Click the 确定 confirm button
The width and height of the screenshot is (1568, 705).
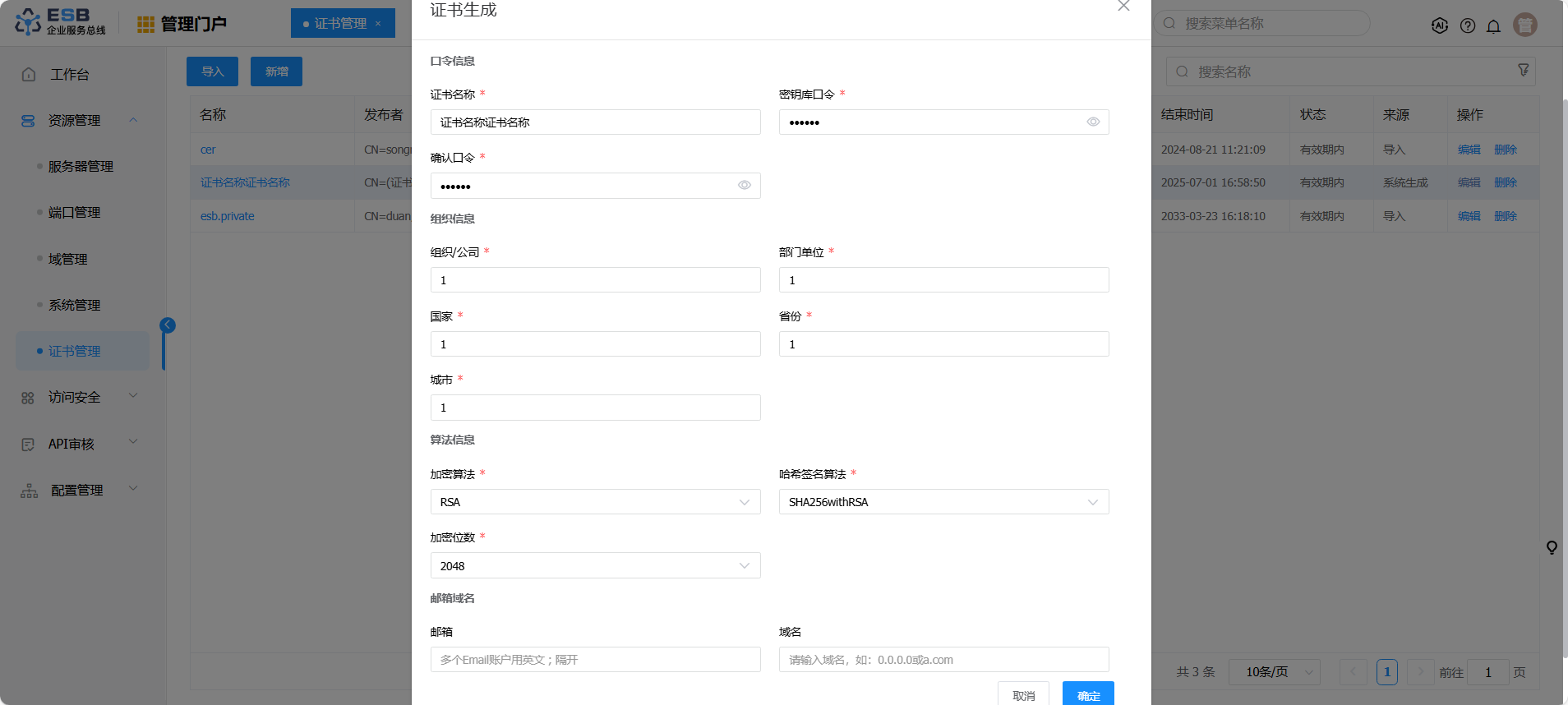[x=1087, y=694]
